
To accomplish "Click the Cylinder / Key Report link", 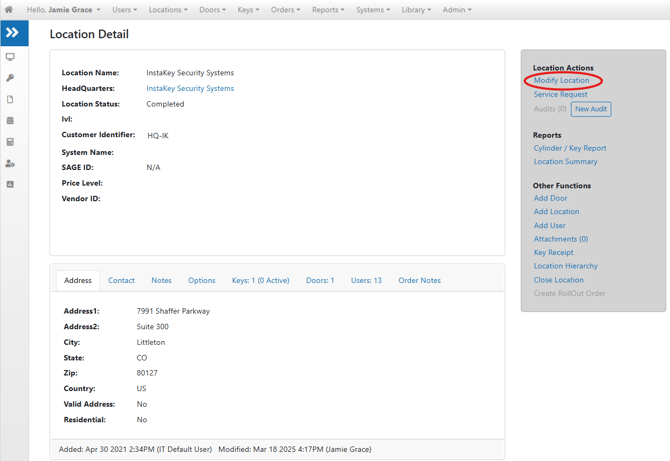I will (x=569, y=148).
